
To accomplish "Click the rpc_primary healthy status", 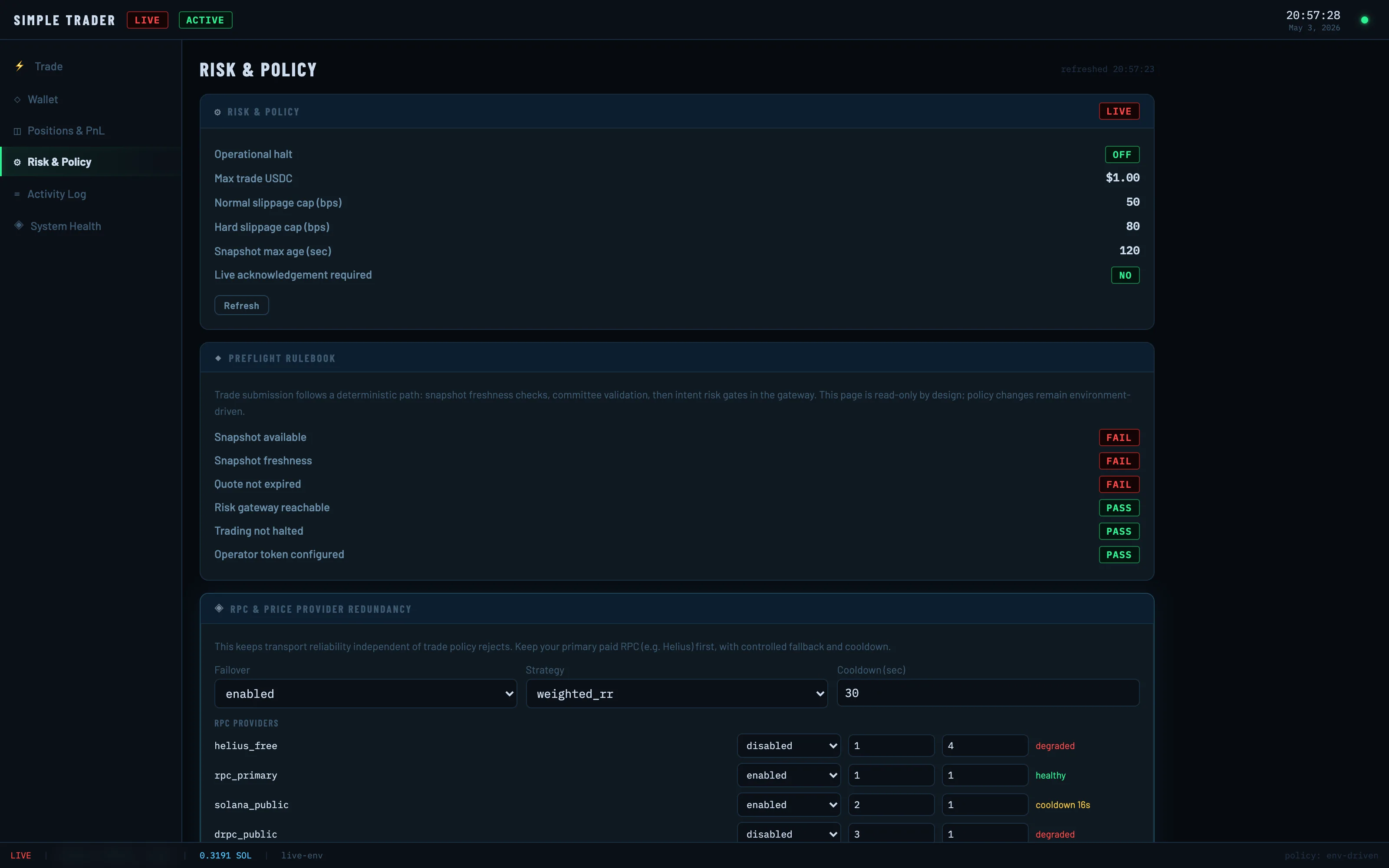I will tap(1050, 776).
